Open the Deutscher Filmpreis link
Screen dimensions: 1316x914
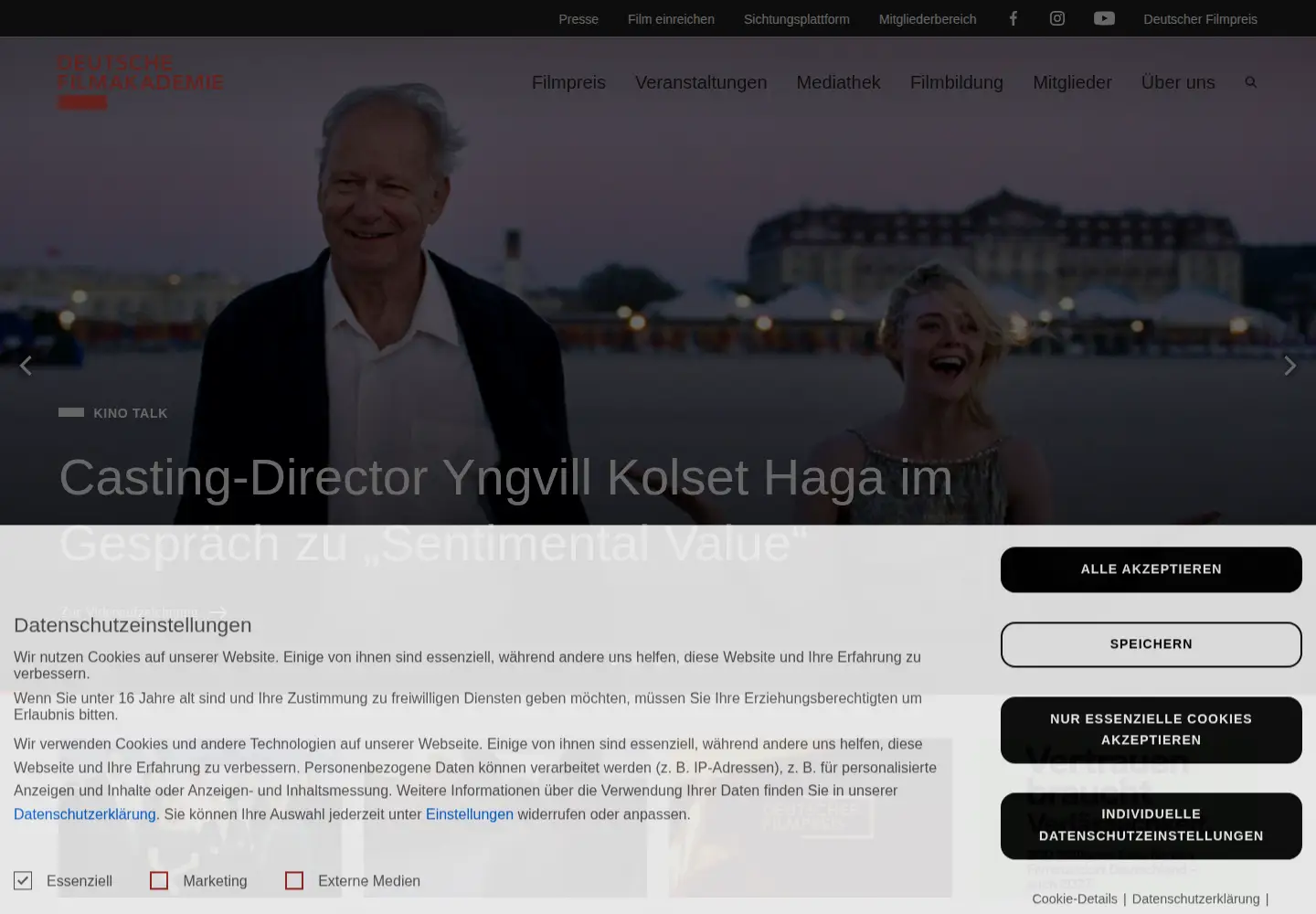pos(1200,19)
